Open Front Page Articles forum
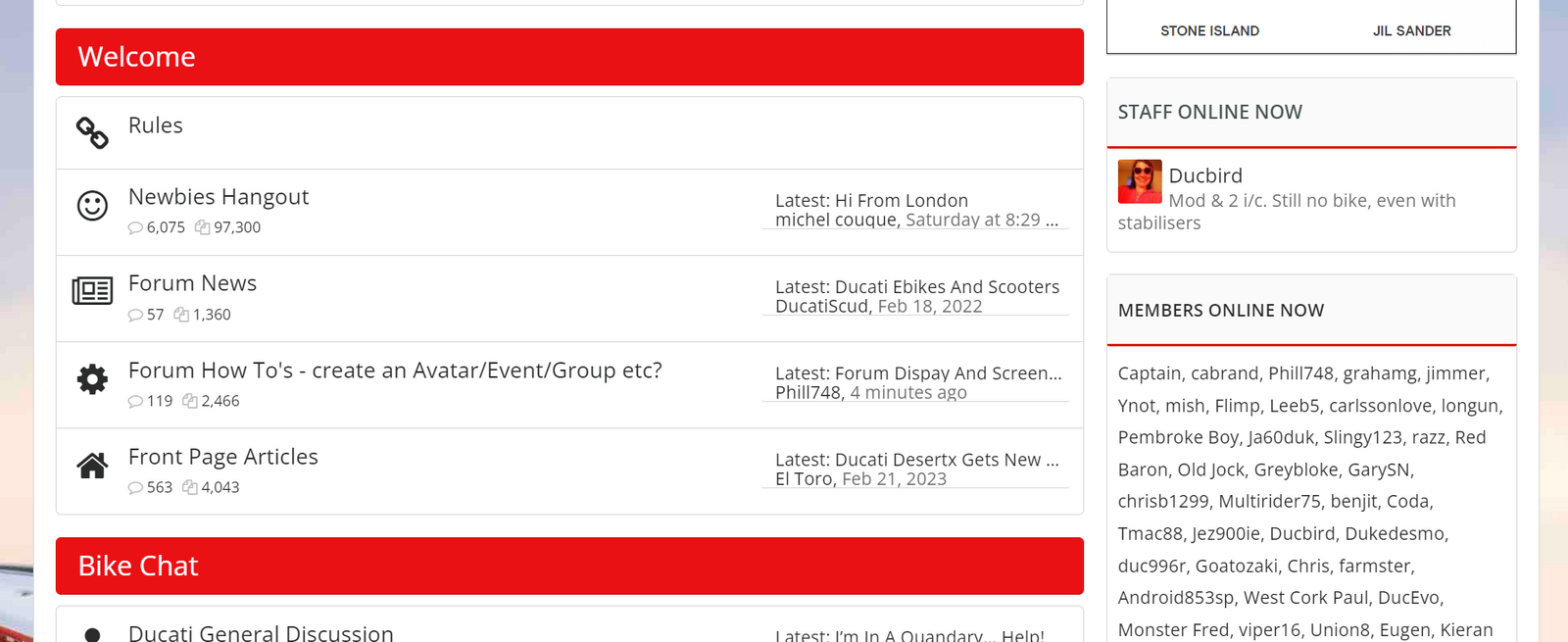The image size is (1568, 642). coord(223,457)
